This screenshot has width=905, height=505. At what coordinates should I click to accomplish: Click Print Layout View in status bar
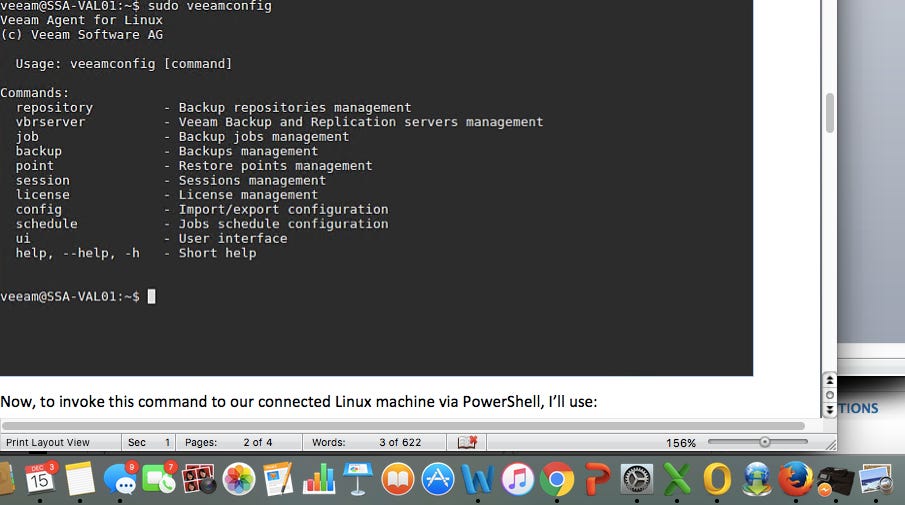point(48,443)
